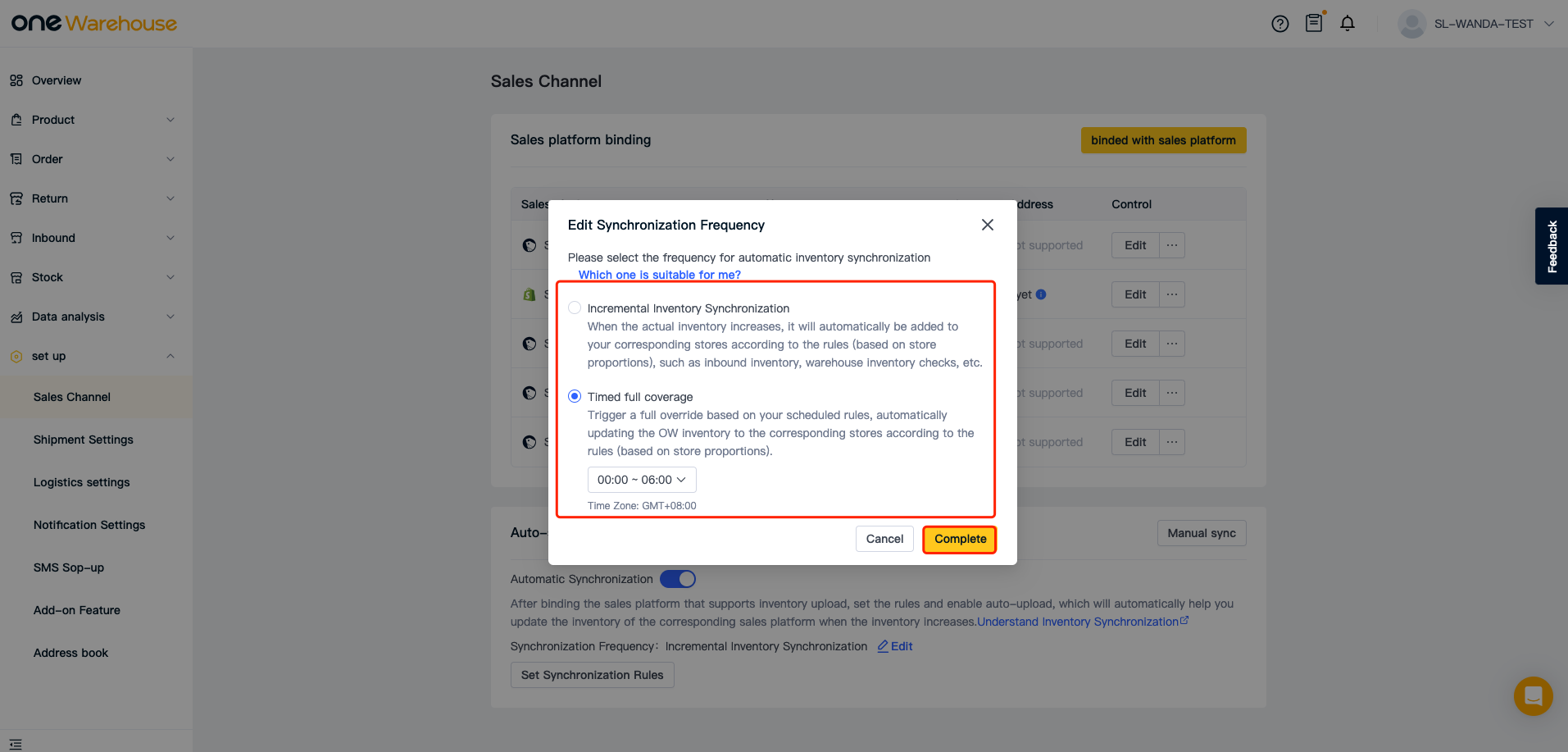Close the Edit Synchronization Frequency dialog
This screenshot has height=752, width=1568.
pyautogui.click(x=988, y=225)
